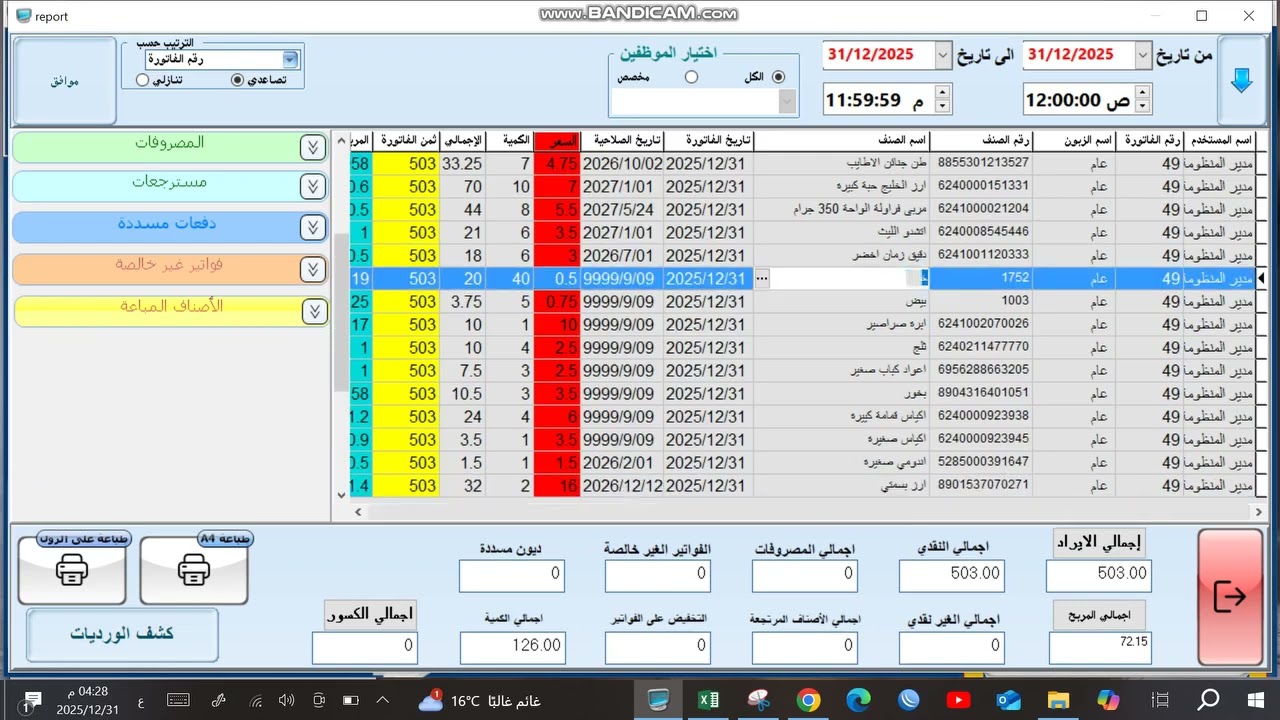Click the مربى فراولة الواحة item cell

(x=841, y=210)
